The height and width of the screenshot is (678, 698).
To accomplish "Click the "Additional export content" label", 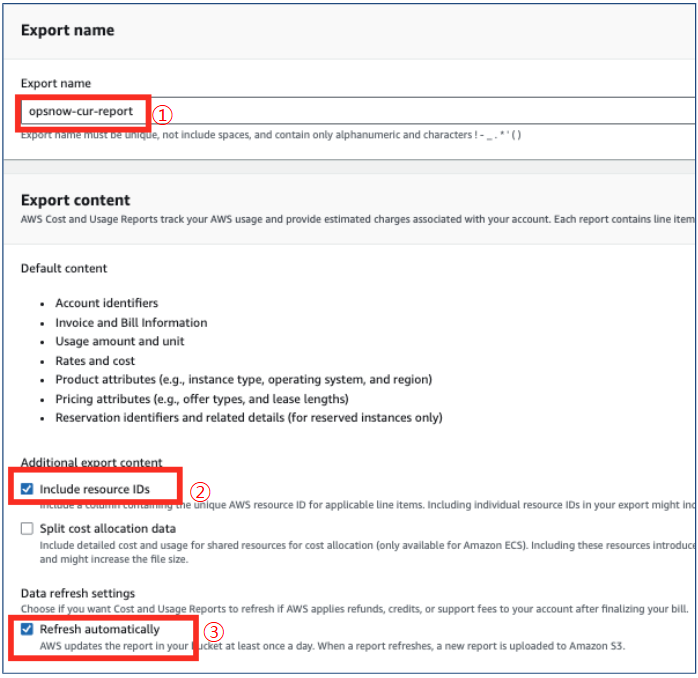I will (91, 463).
